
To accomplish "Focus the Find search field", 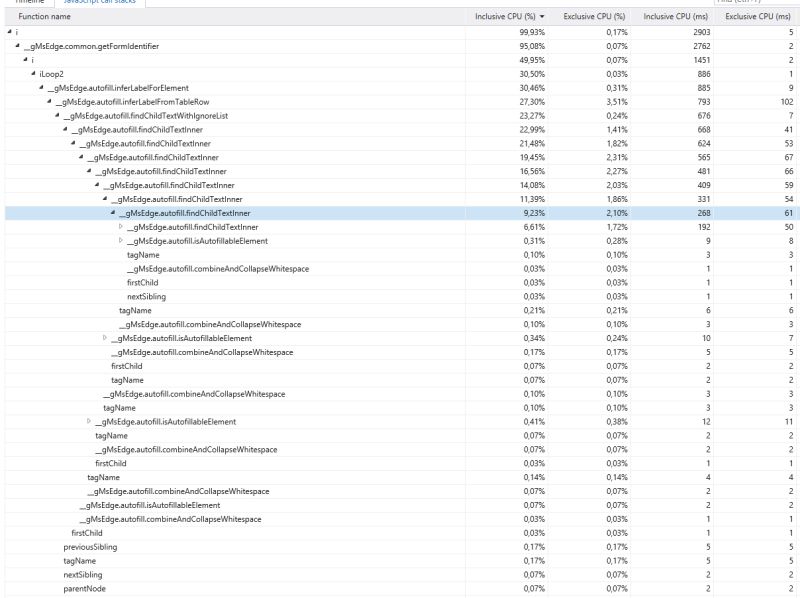I will click(x=755, y=2).
